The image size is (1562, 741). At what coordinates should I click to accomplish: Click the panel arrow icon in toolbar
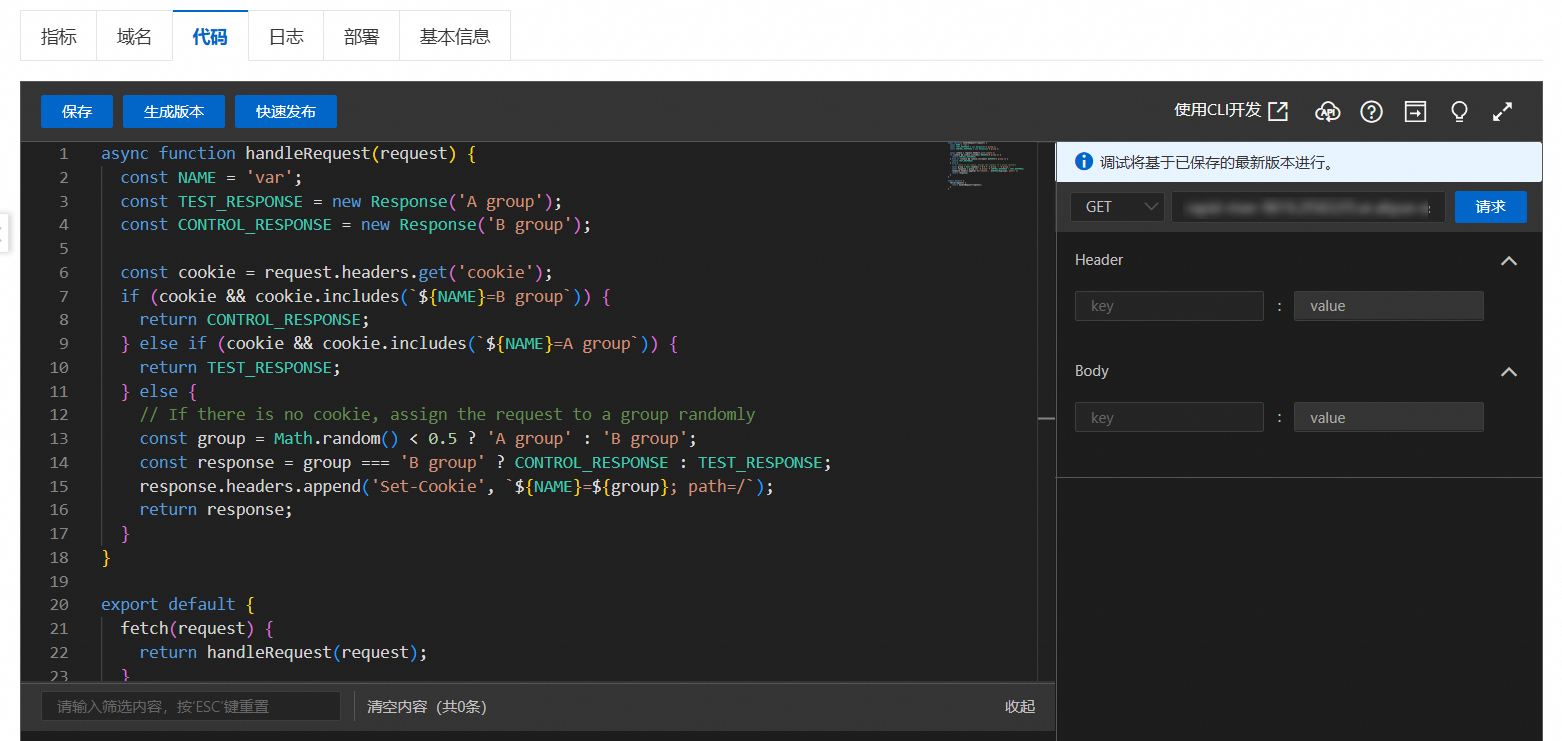pyautogui.click(x=1415, y=111)
